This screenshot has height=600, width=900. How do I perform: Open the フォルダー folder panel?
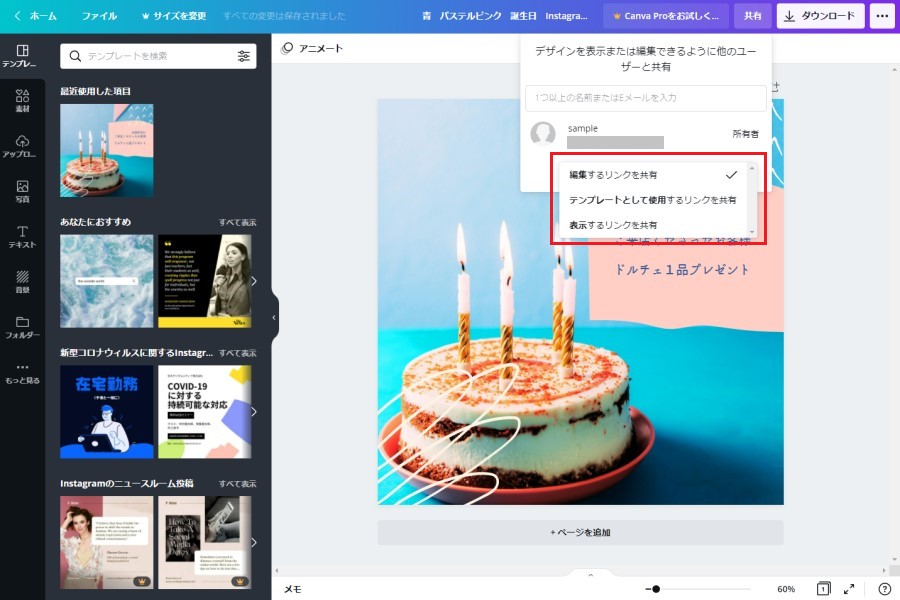(22, 327)
